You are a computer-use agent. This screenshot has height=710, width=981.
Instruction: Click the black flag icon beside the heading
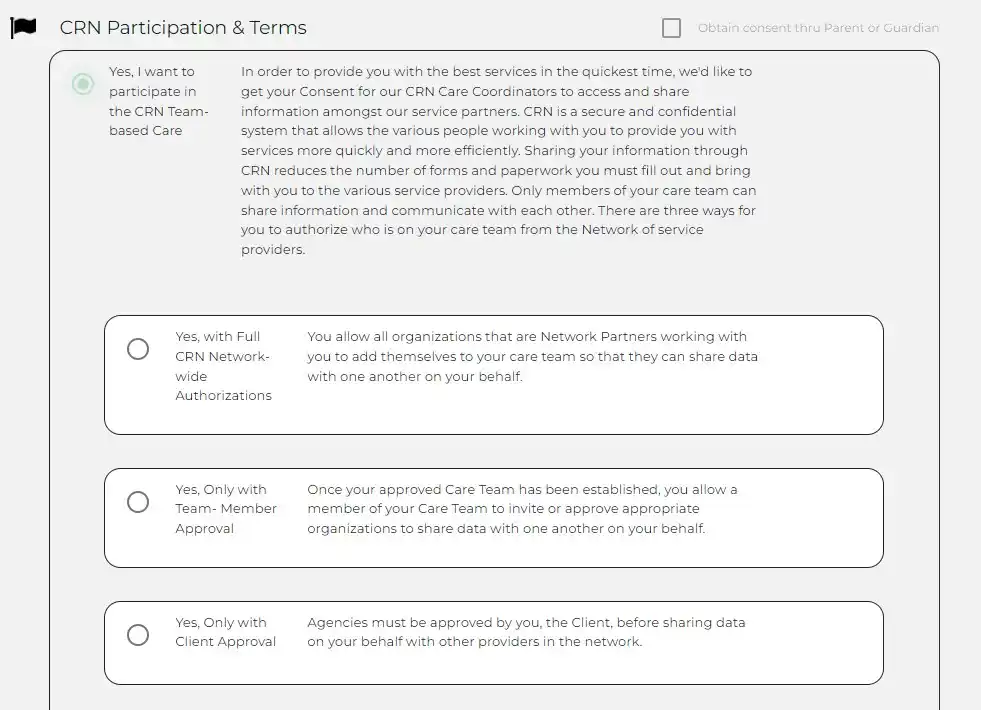(x=23, y=27)
